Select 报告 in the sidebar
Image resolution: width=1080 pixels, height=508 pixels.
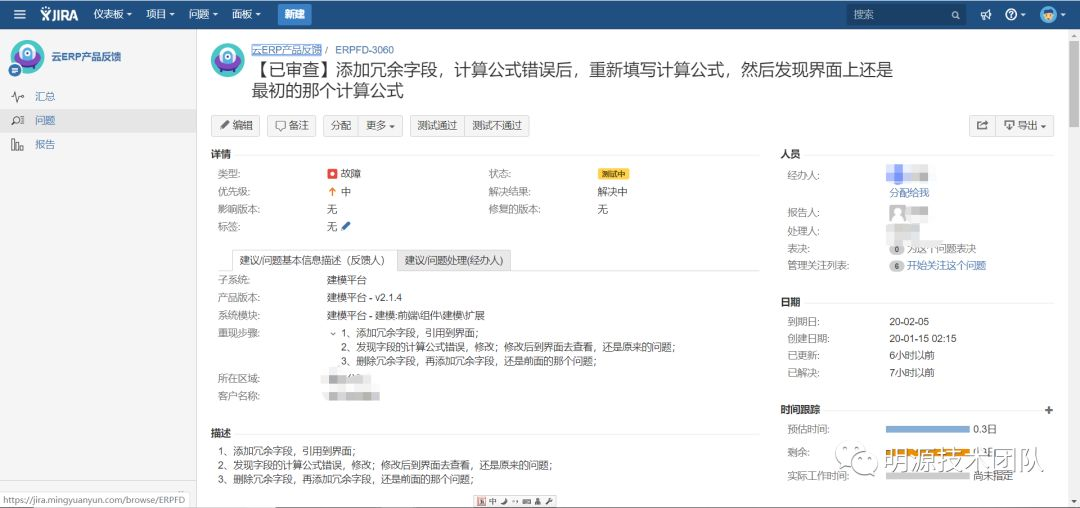tap(45, 145)
